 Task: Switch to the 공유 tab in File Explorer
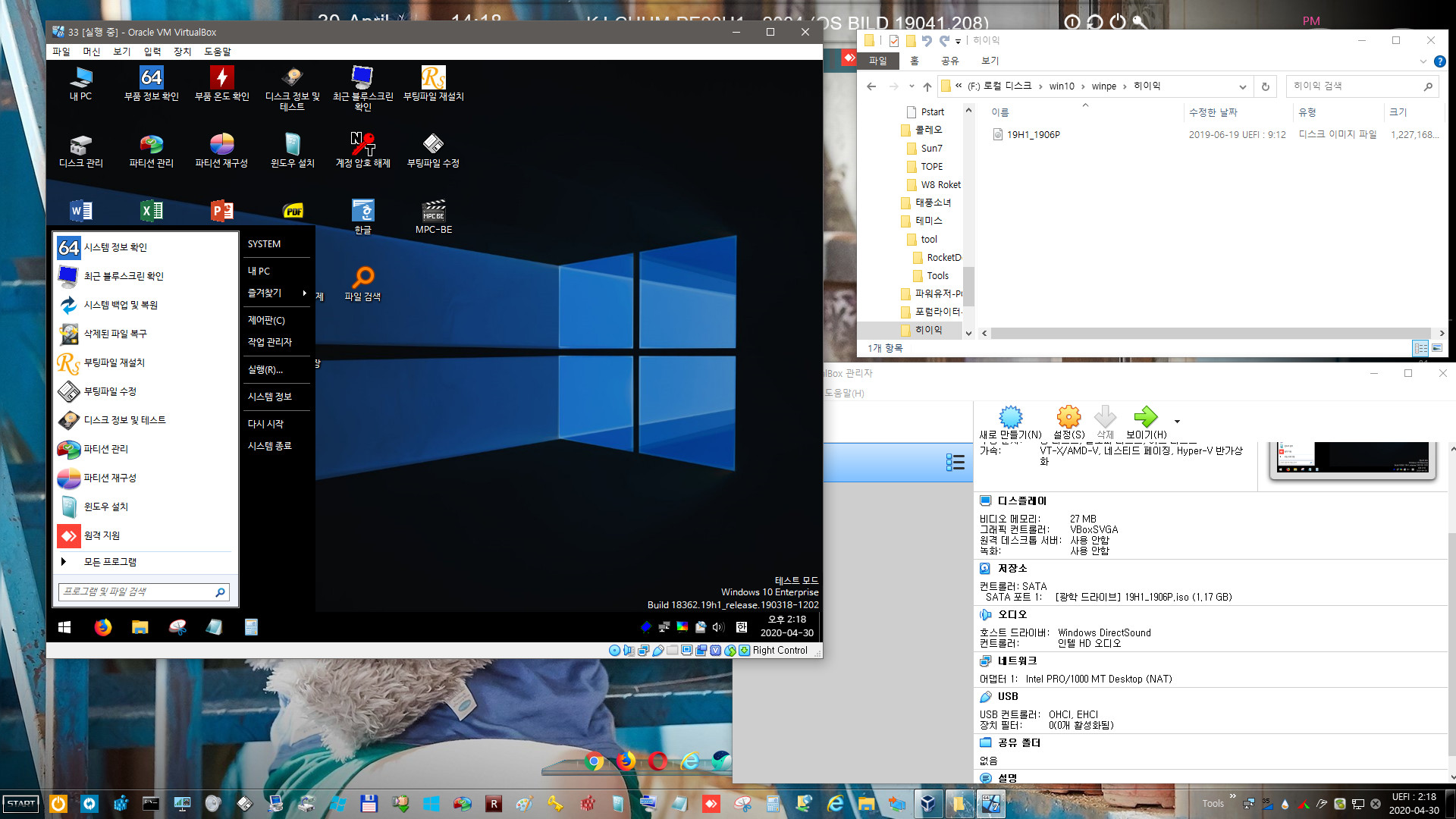point(949,61)
